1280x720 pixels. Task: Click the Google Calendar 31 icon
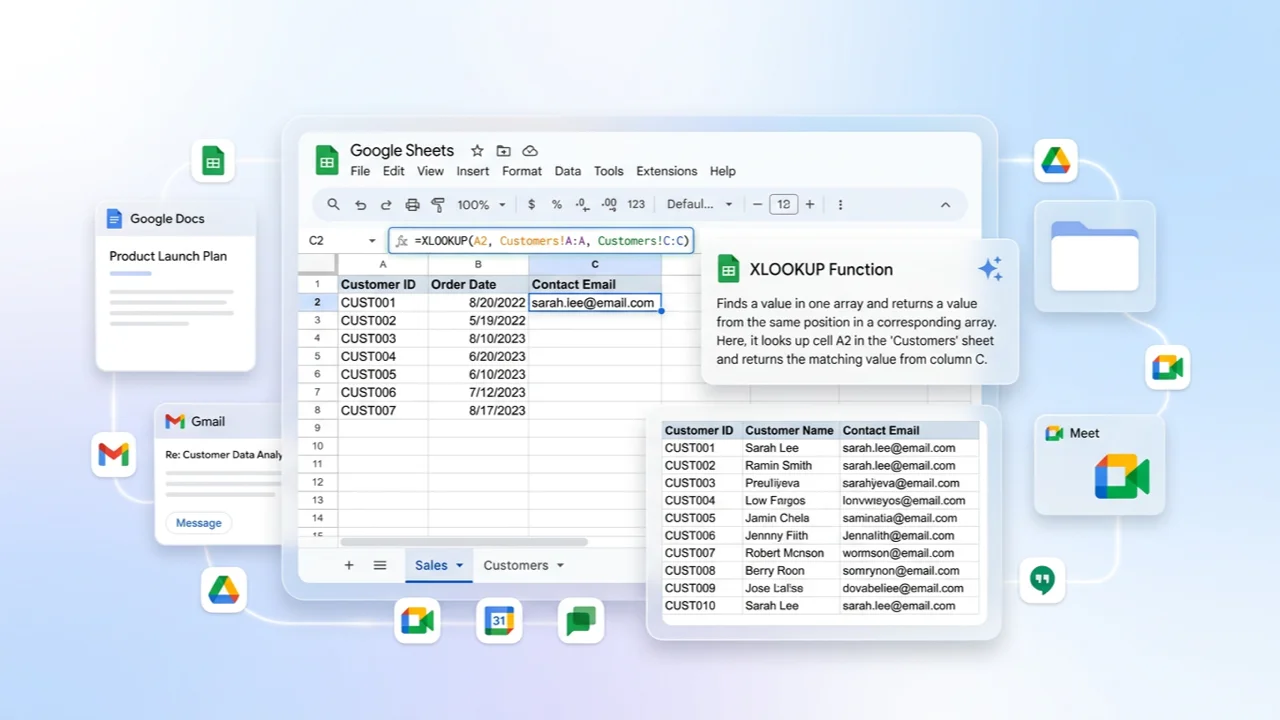click(x=499, y=621)
